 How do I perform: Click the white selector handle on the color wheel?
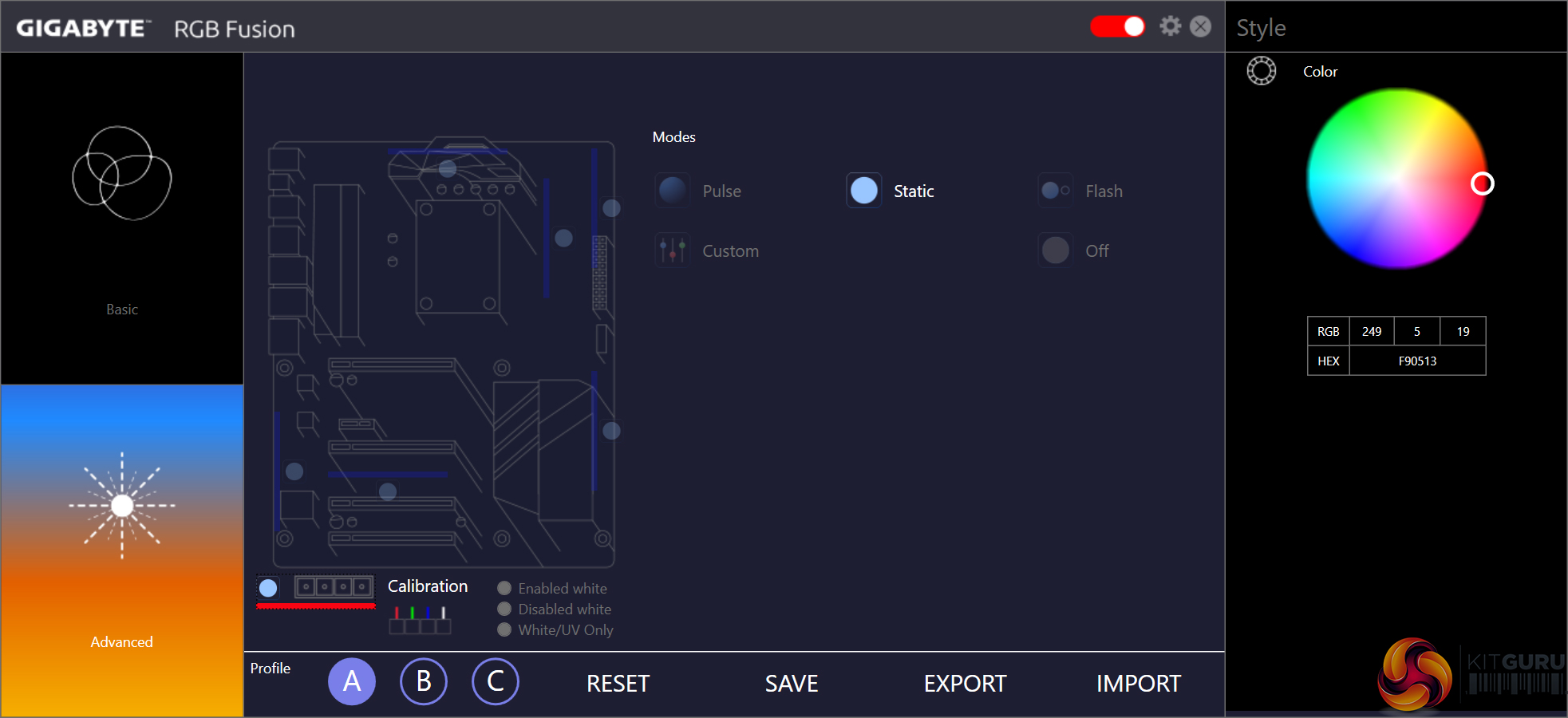pyautogui.click(x=1483, y=183)
